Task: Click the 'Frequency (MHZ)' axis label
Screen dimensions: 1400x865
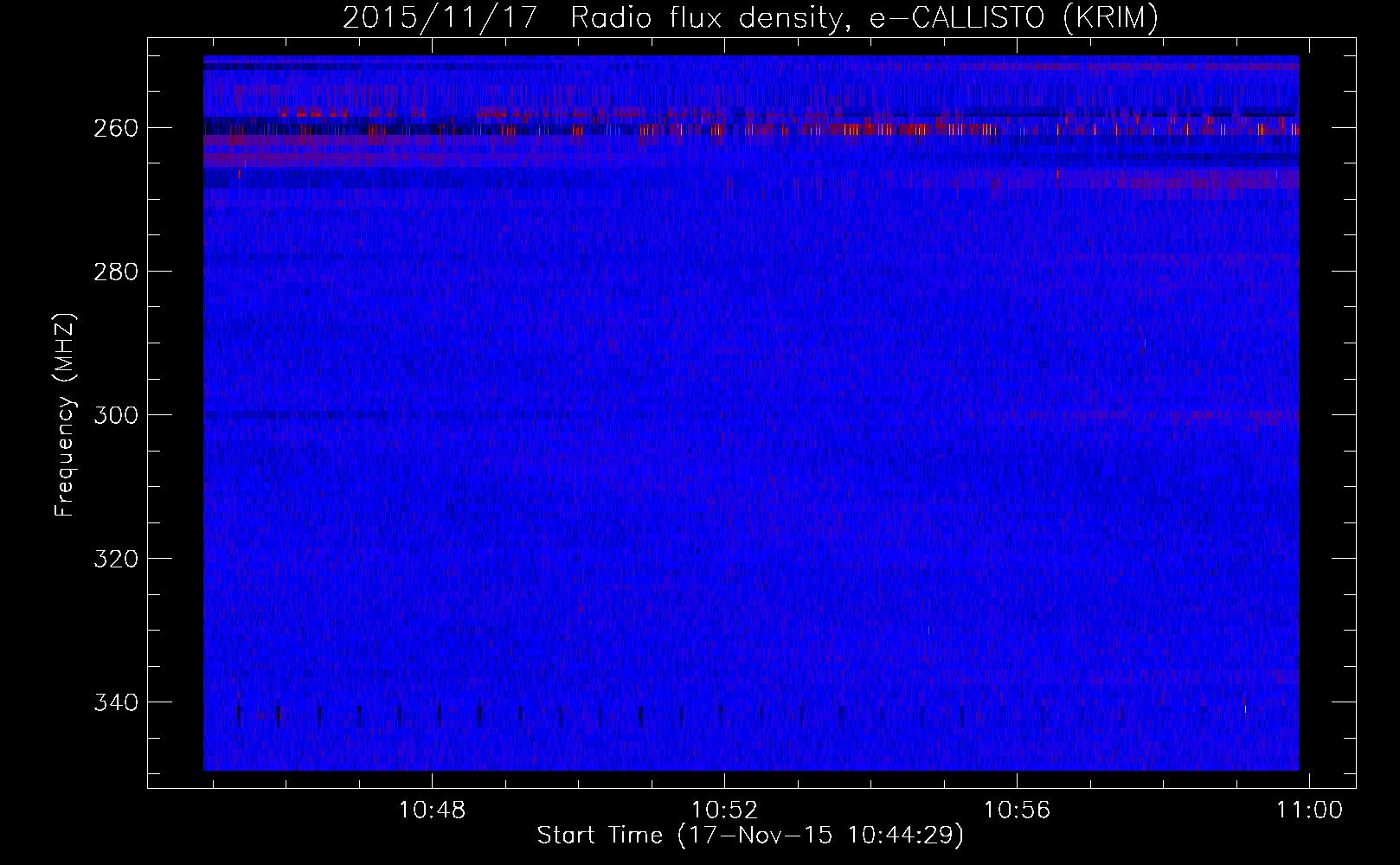Action: [x=65, y=414]
